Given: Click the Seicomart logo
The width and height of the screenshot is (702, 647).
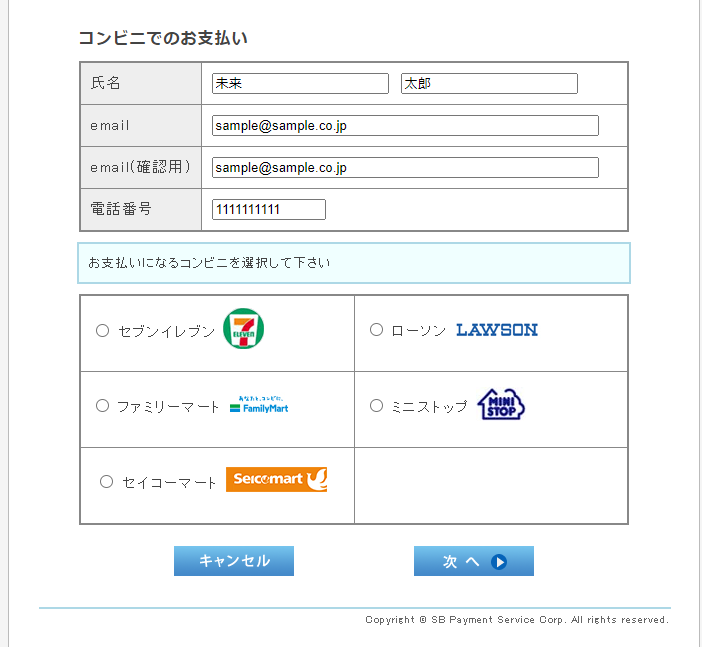Looking at the screenshot, I should click(277, 480).
